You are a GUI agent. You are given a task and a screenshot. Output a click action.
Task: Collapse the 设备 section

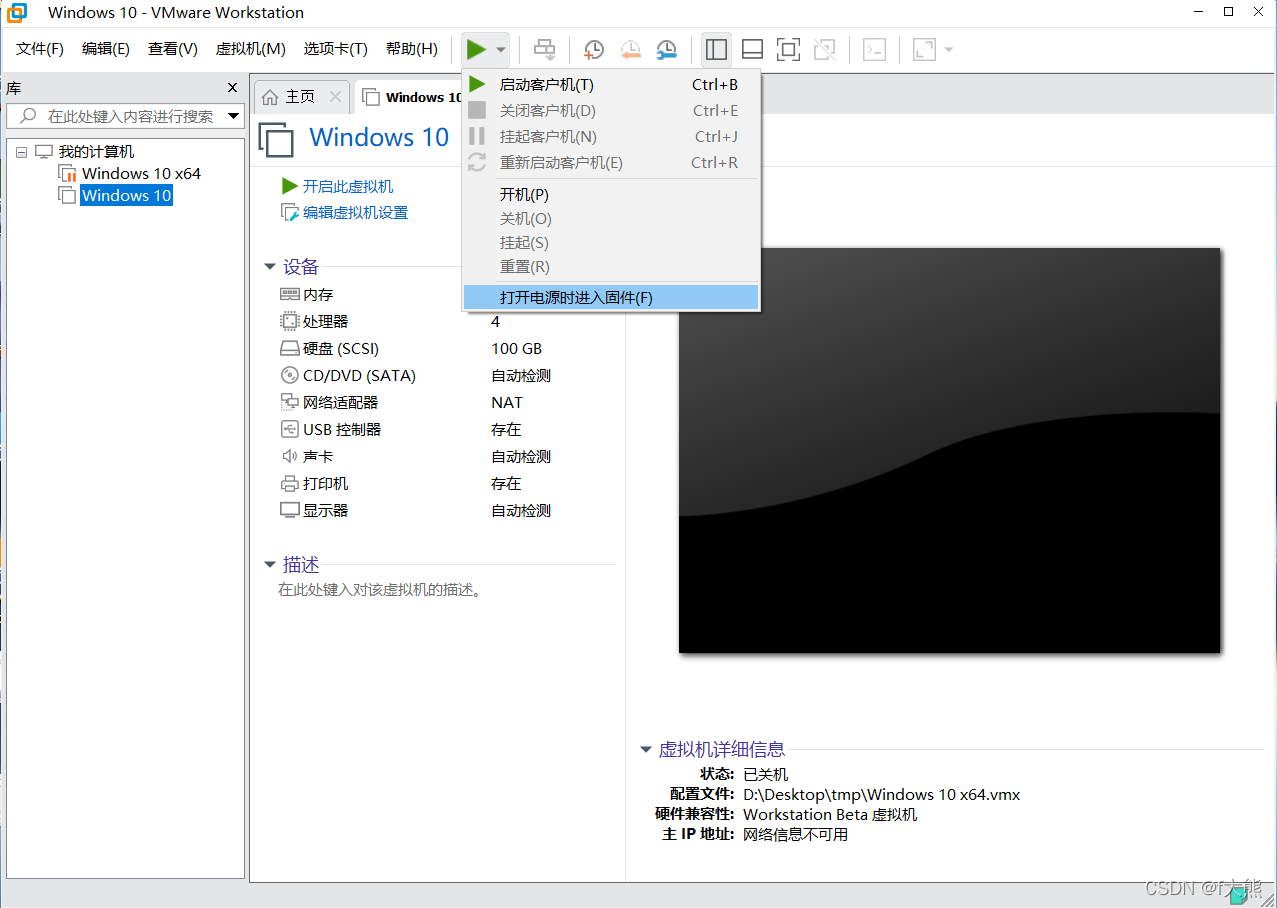pos(269,267)
